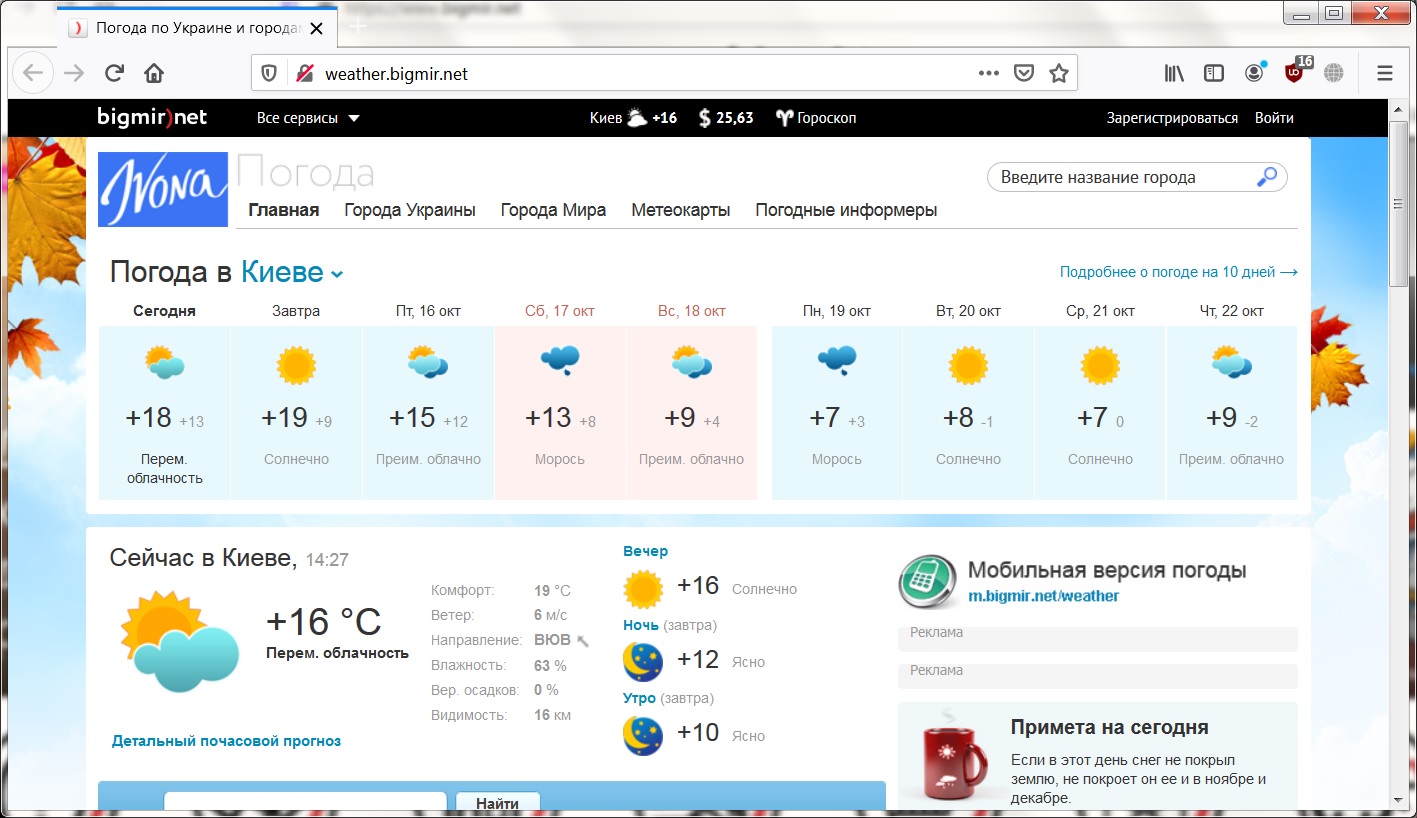The height and width of the screenshot is (818, 1417).
Task: Expand the Киеве city selector chevron
Action: (x=337, y=275)
